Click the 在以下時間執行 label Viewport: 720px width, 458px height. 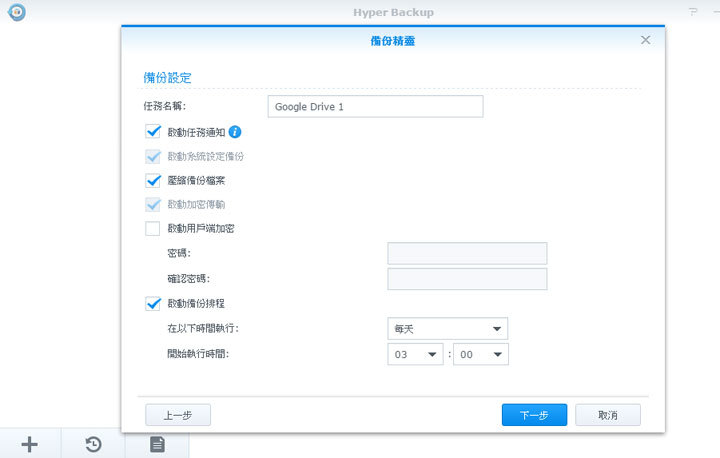pos(203,328)
